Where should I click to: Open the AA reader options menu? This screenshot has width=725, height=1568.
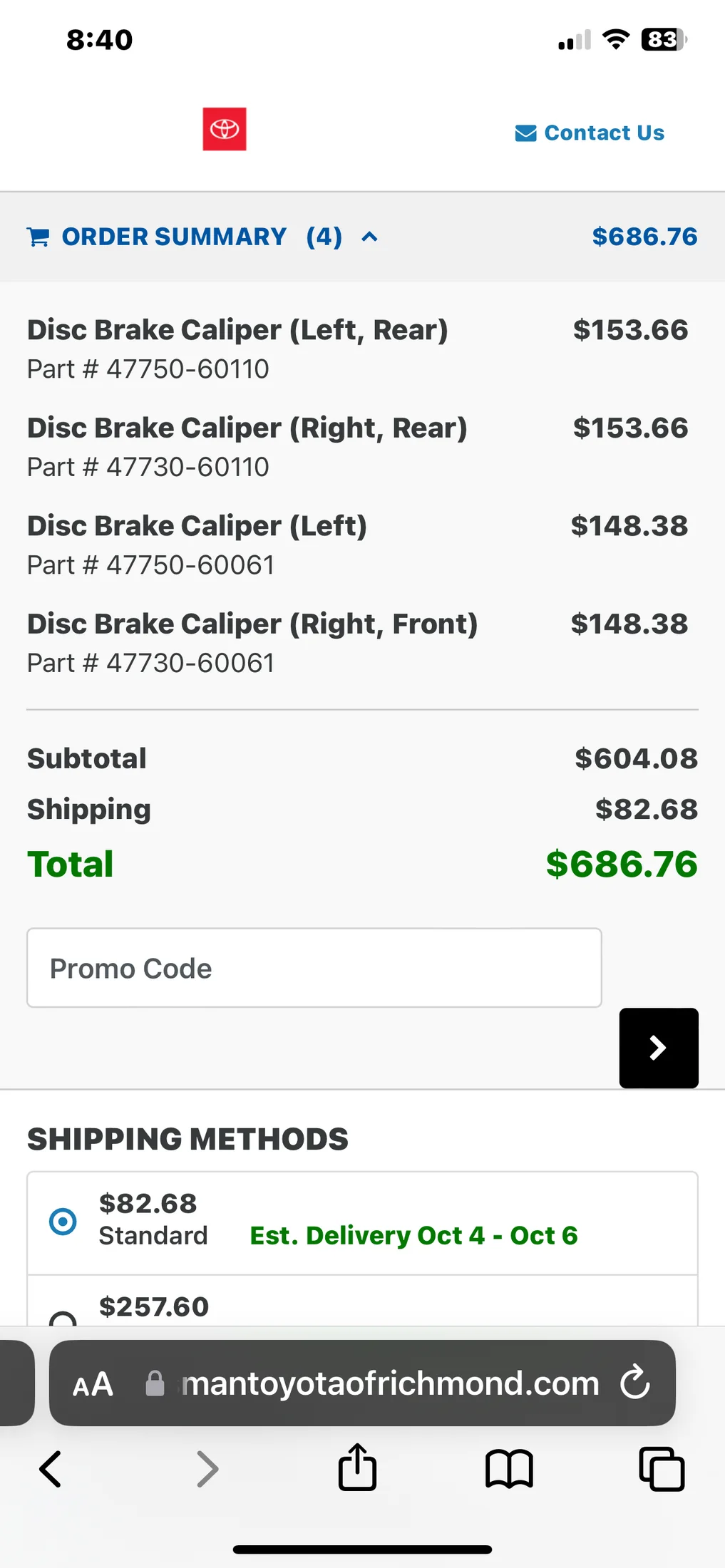coord(93,1384)
